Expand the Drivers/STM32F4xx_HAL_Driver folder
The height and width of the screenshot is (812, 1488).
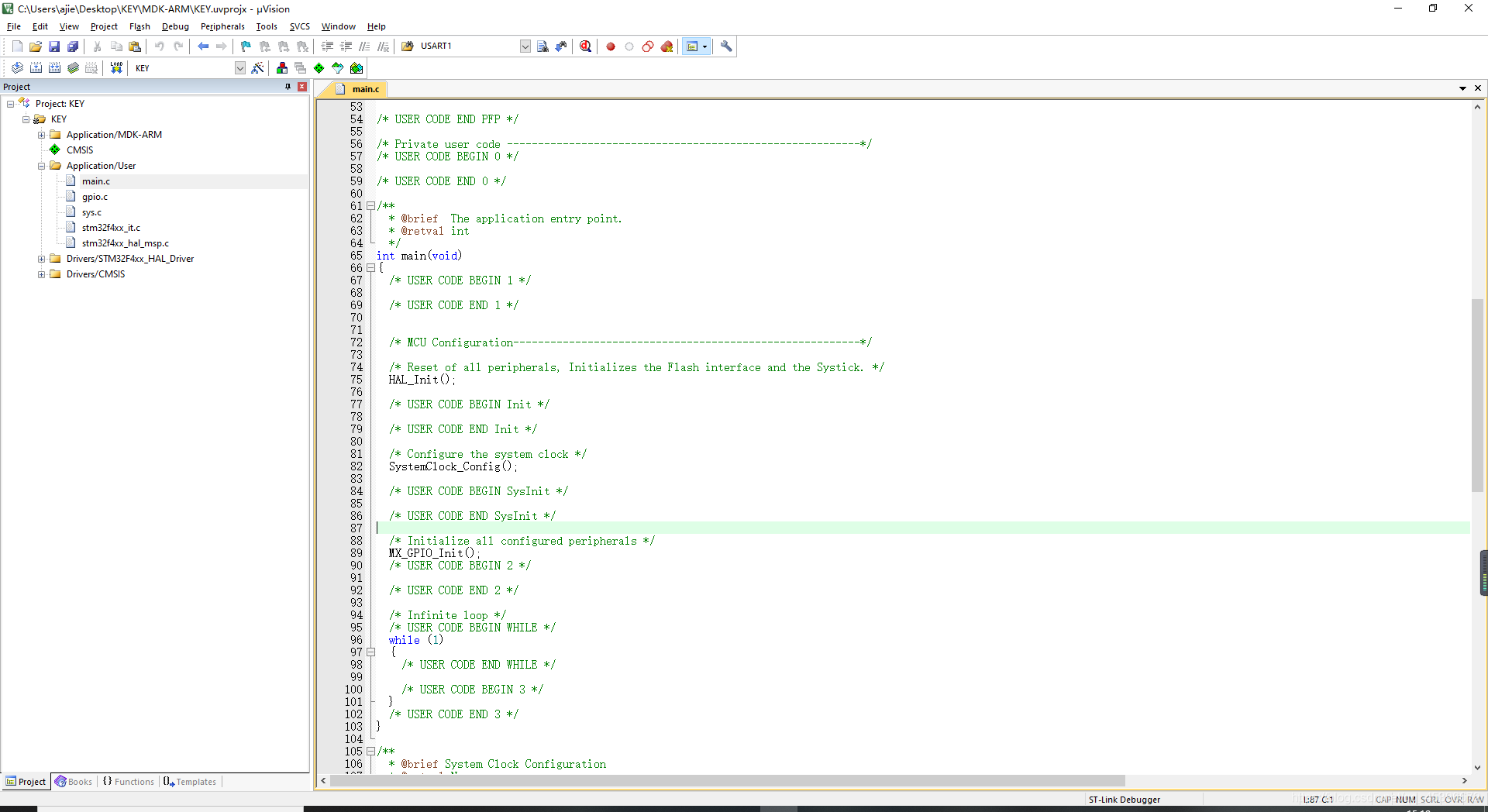[41, 259]
